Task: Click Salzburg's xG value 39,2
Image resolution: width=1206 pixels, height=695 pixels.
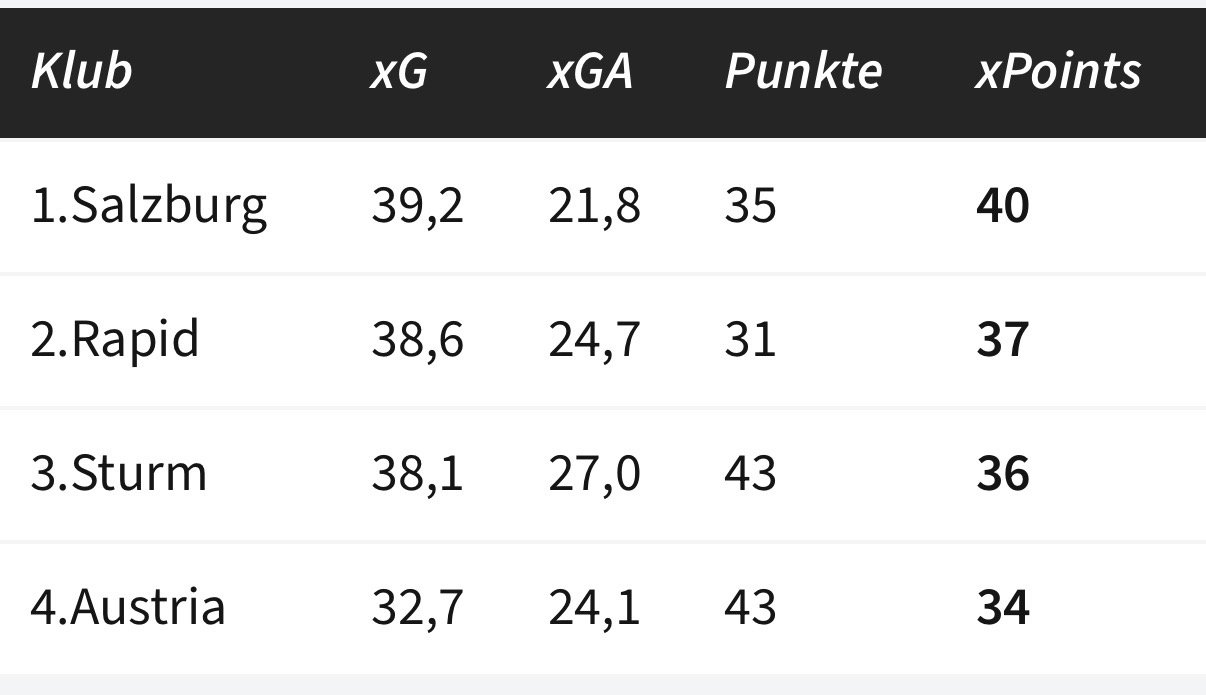Action: pyautogui.click(x=417, y=206)
